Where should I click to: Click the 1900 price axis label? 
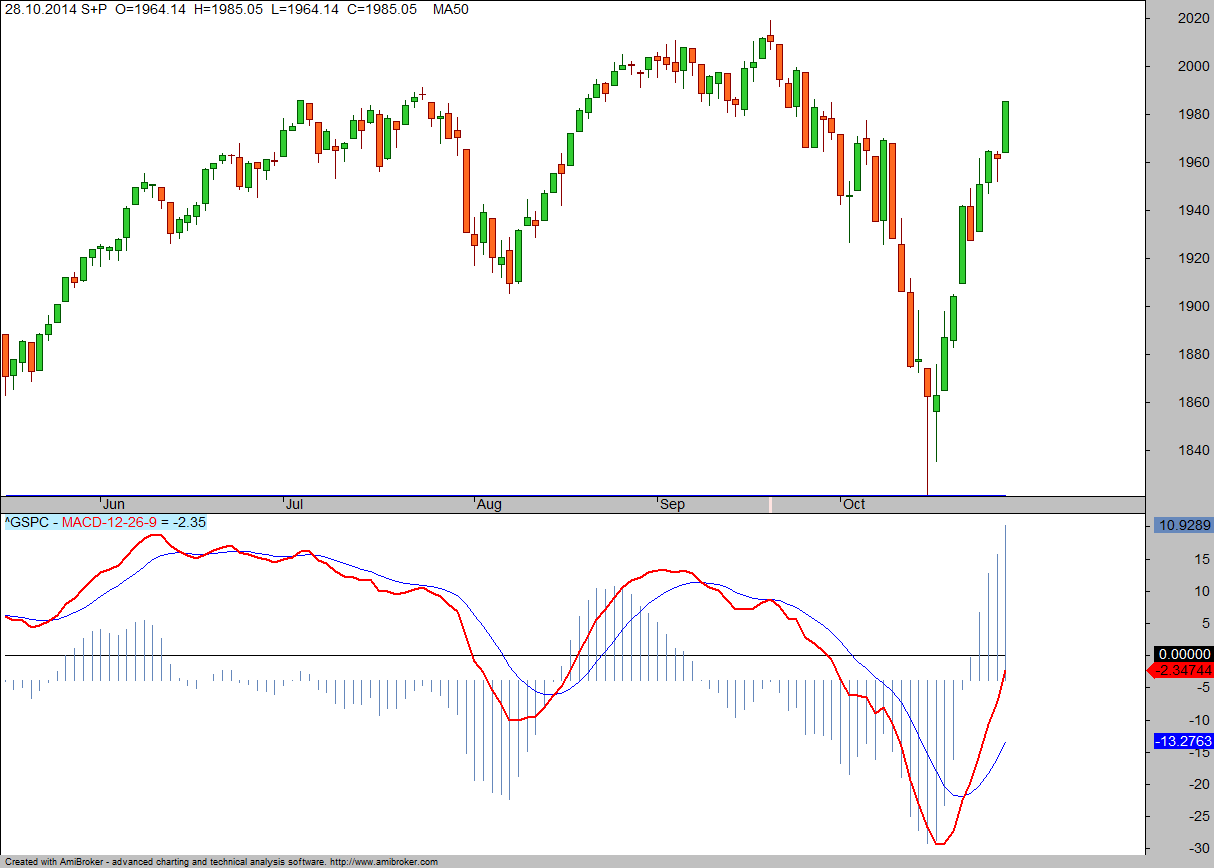pos(1195,306)
